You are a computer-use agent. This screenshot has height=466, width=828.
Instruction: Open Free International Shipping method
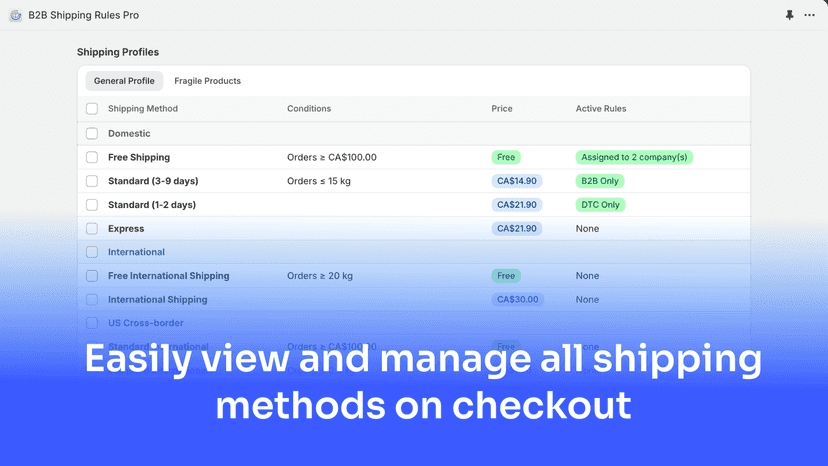coord(169,276)
